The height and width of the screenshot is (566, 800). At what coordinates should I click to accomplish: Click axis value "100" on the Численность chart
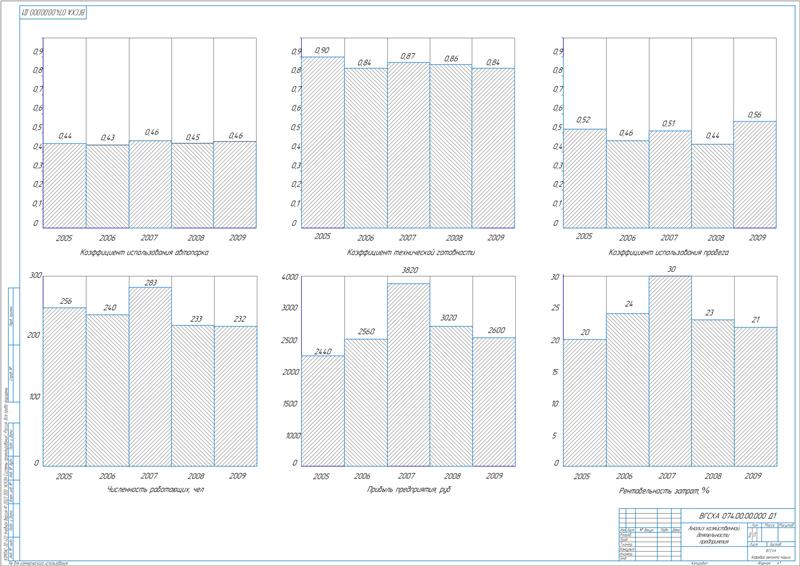[34, 397]
